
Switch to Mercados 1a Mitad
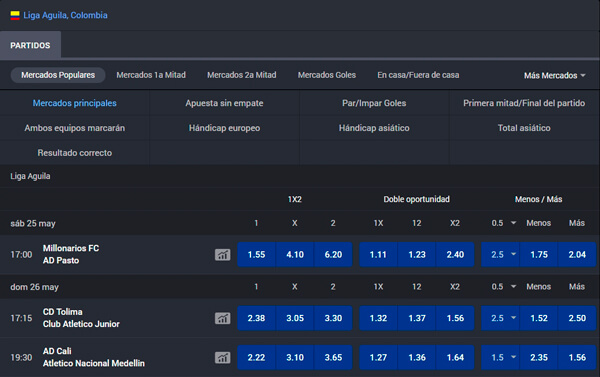tap(151, 75)
